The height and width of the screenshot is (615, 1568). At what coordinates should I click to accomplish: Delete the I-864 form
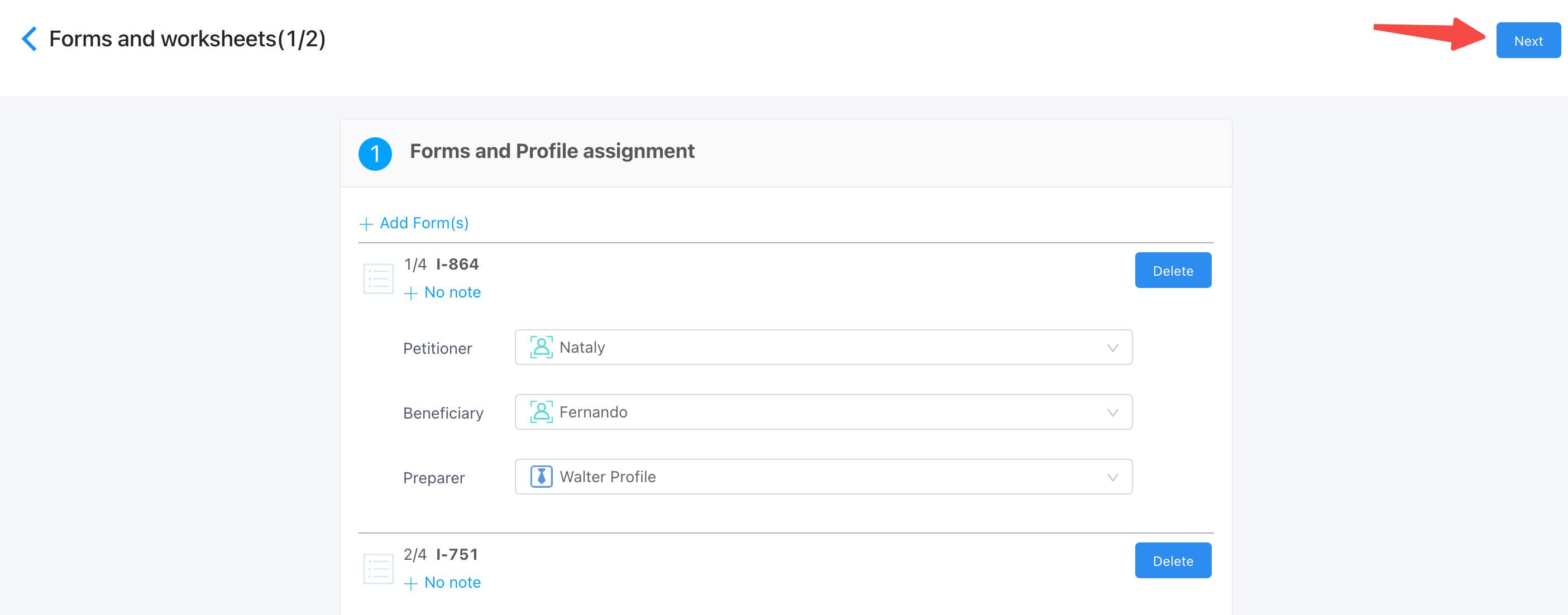tap(1172, 271)
